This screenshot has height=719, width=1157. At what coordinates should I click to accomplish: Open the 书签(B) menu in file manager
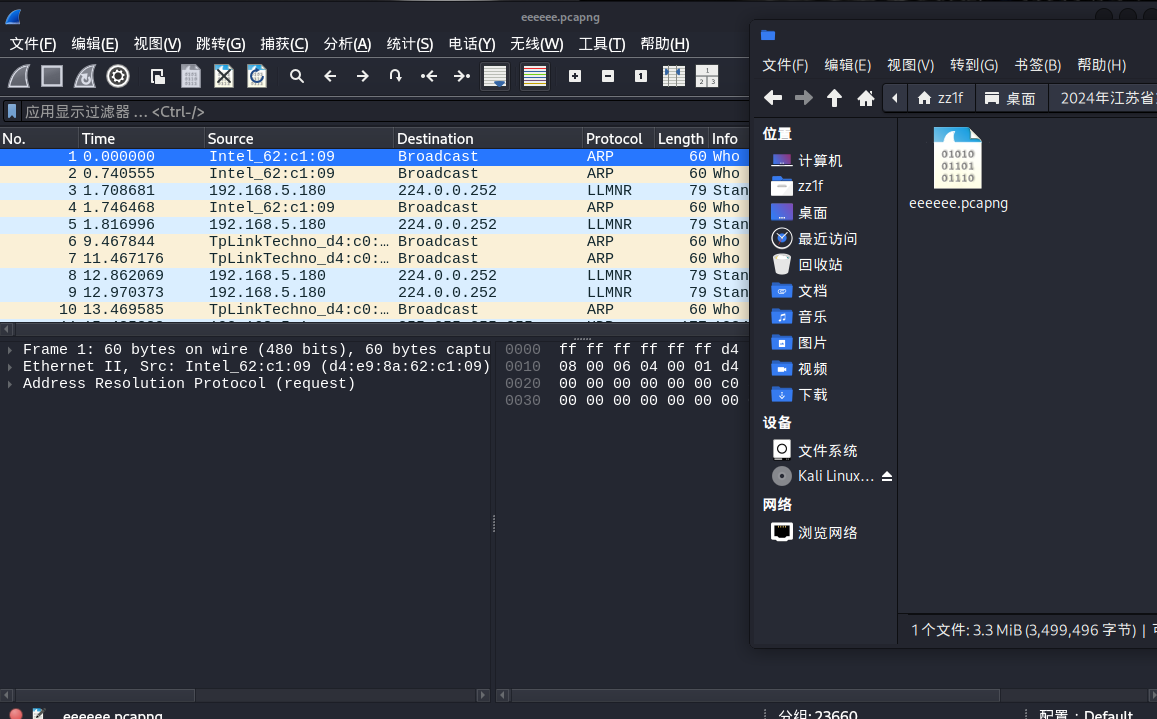(x=1037, y=65)
